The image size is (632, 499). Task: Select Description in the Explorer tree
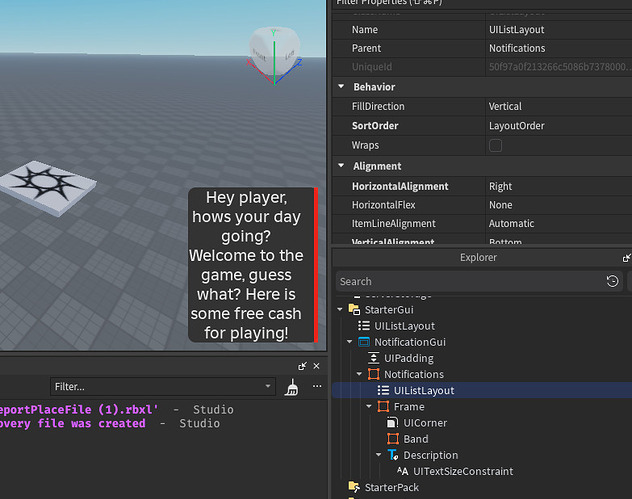pyautogui.click(x=430, y=455)
